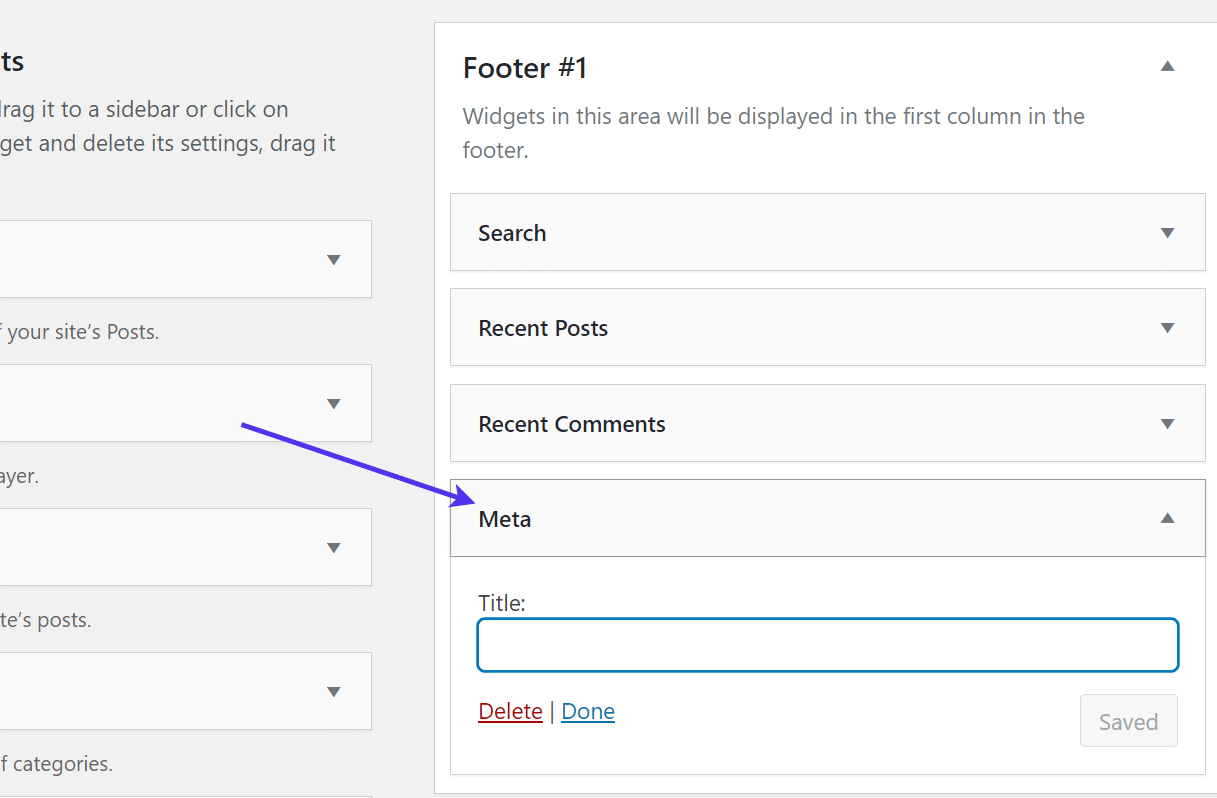Expand the Recent Comments widget settings
The image size is (1217, 798).
pyautogui.click(x=1166, y=423)
